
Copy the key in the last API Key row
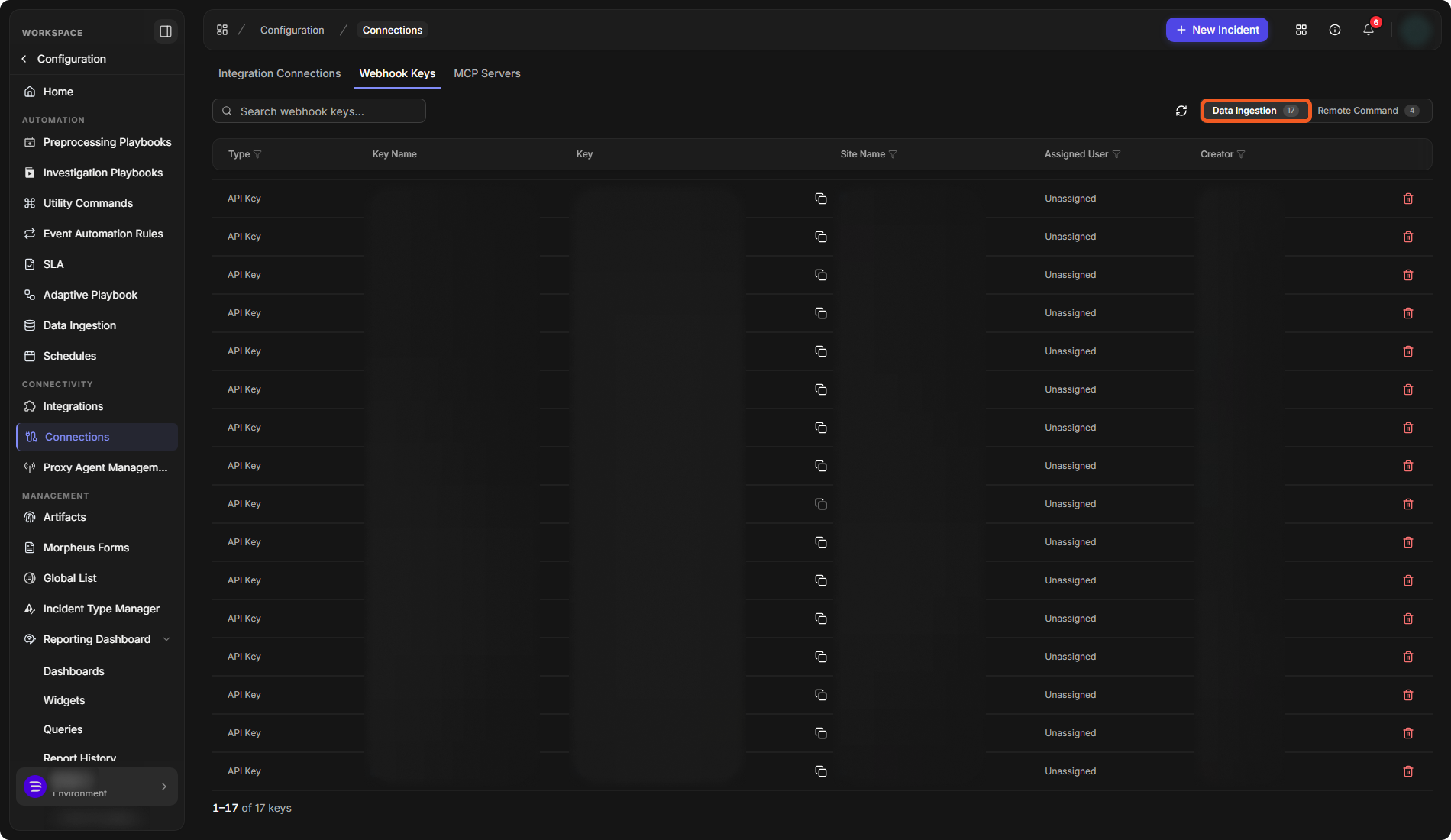coord(821,771)
